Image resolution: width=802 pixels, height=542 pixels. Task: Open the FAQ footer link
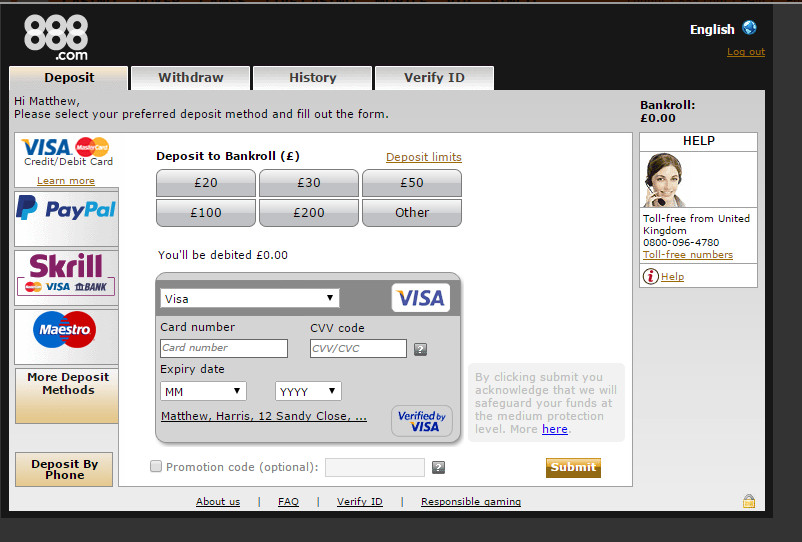point(288,502)
